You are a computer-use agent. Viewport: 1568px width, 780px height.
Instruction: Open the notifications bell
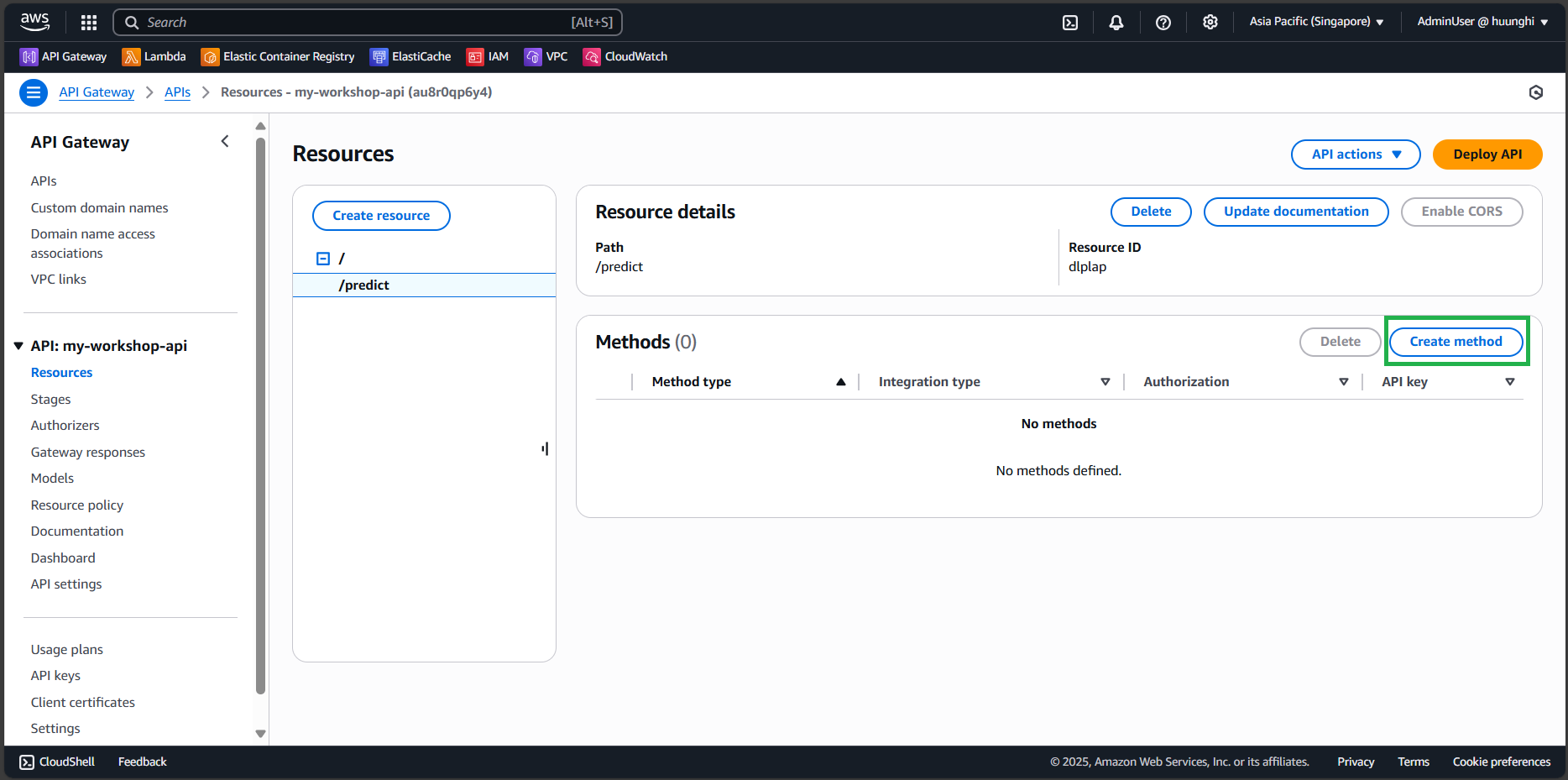pos(1116,23)
